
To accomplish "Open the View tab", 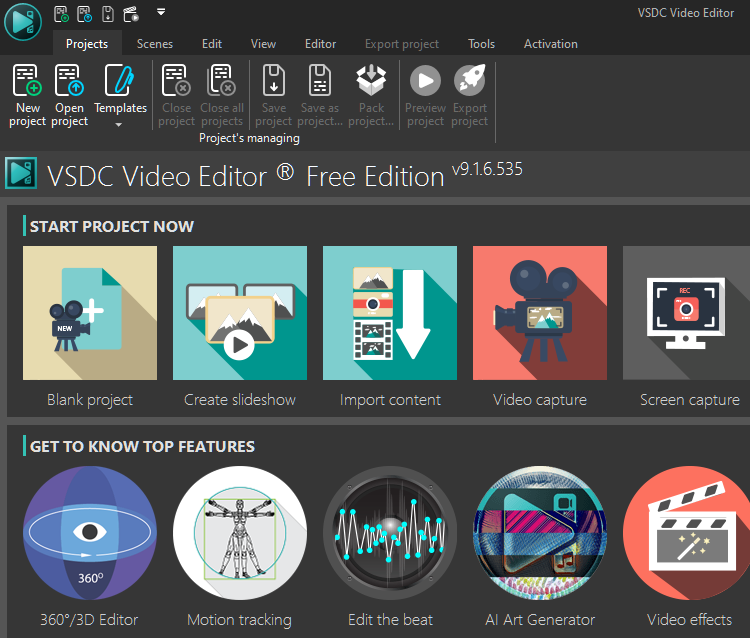I will [263, 44].
